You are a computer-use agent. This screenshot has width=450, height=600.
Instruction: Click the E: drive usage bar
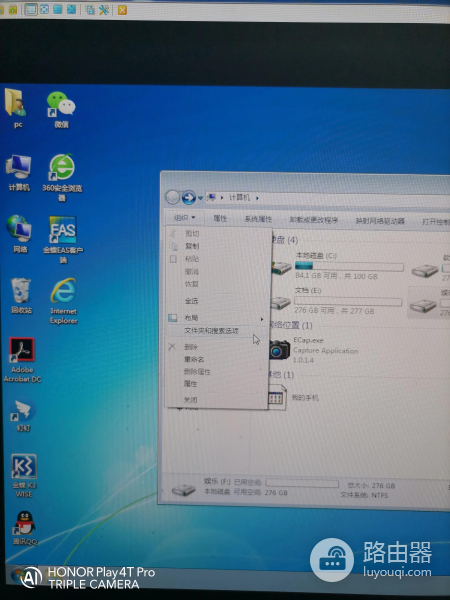pos(348,302)
